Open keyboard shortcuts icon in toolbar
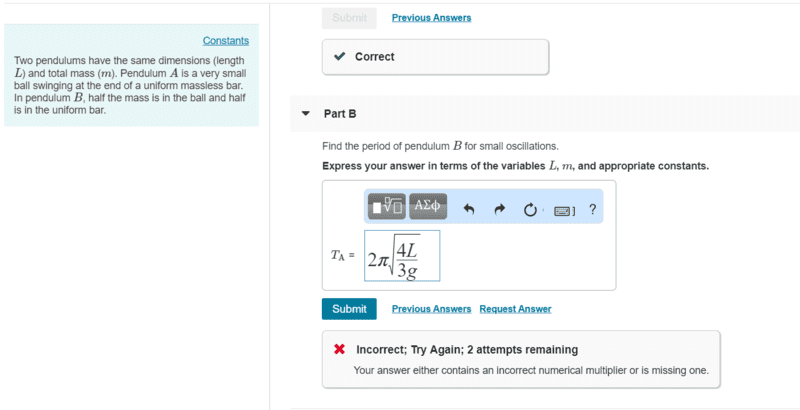800x410 pixels. coord(564,210)
